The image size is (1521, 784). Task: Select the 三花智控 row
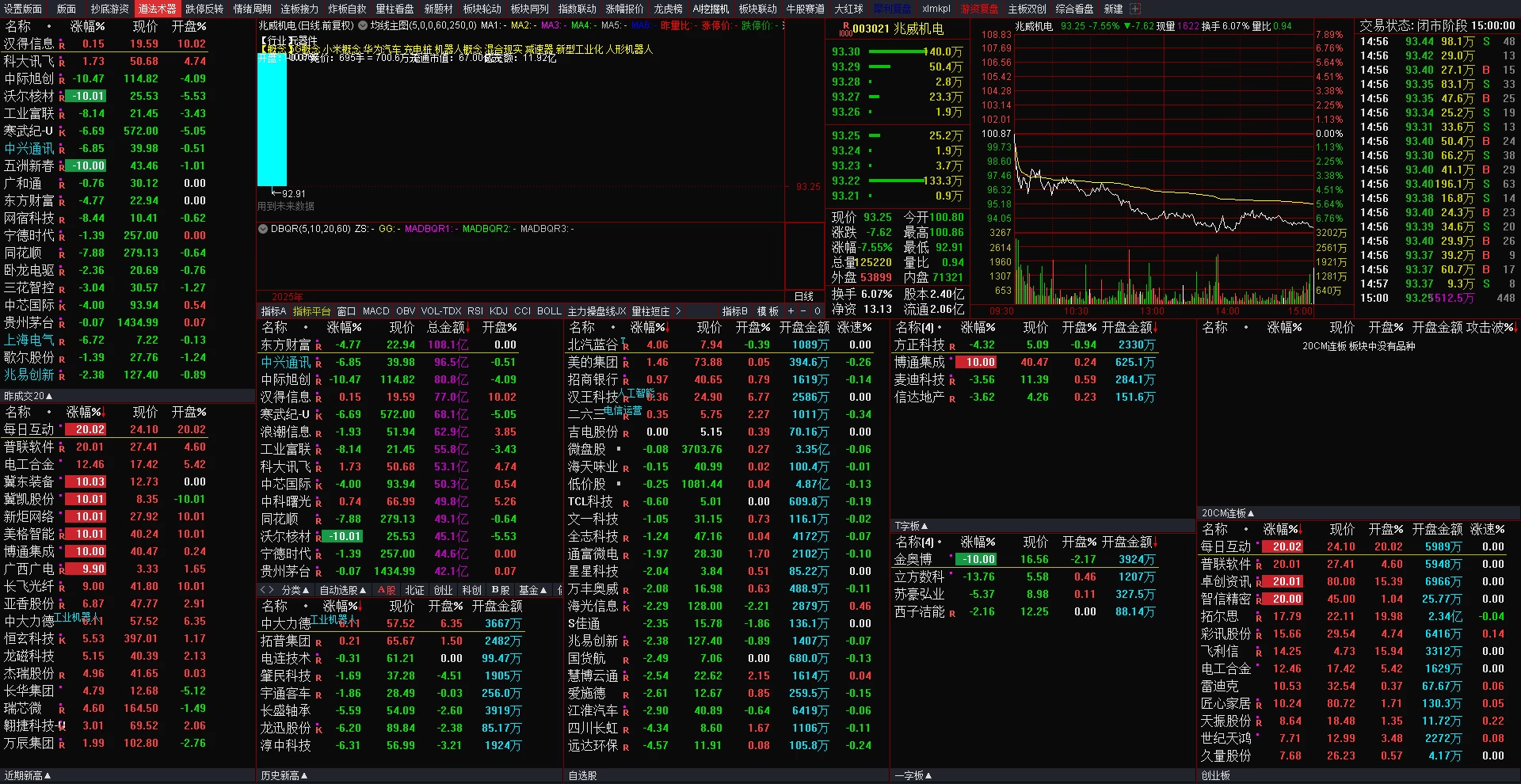tap(128, 287)
